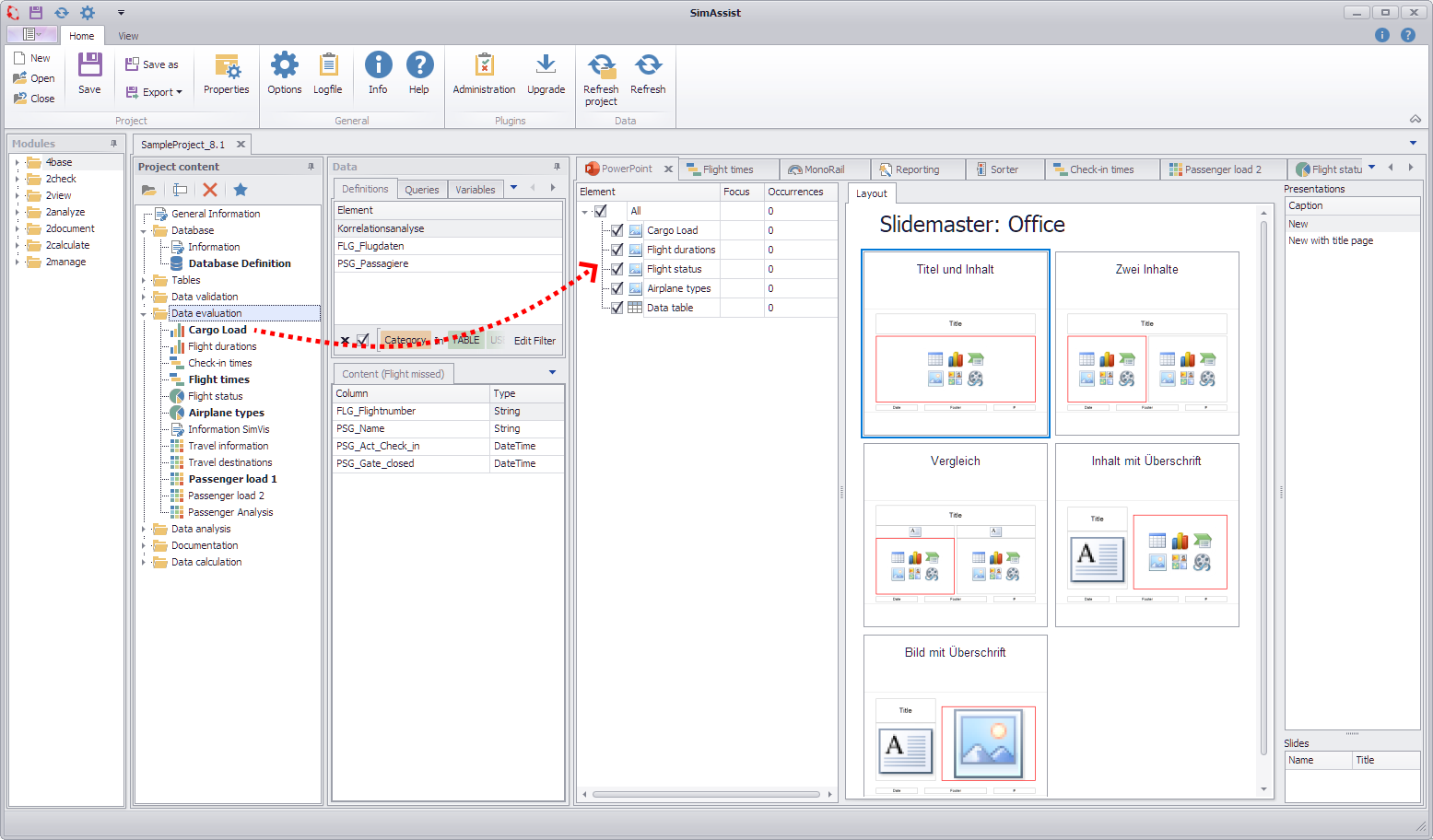The height and width of the screenshot is (840, 1433).
Task: Uncheck the Cargo Load element
Action: [x=617, y=229]
